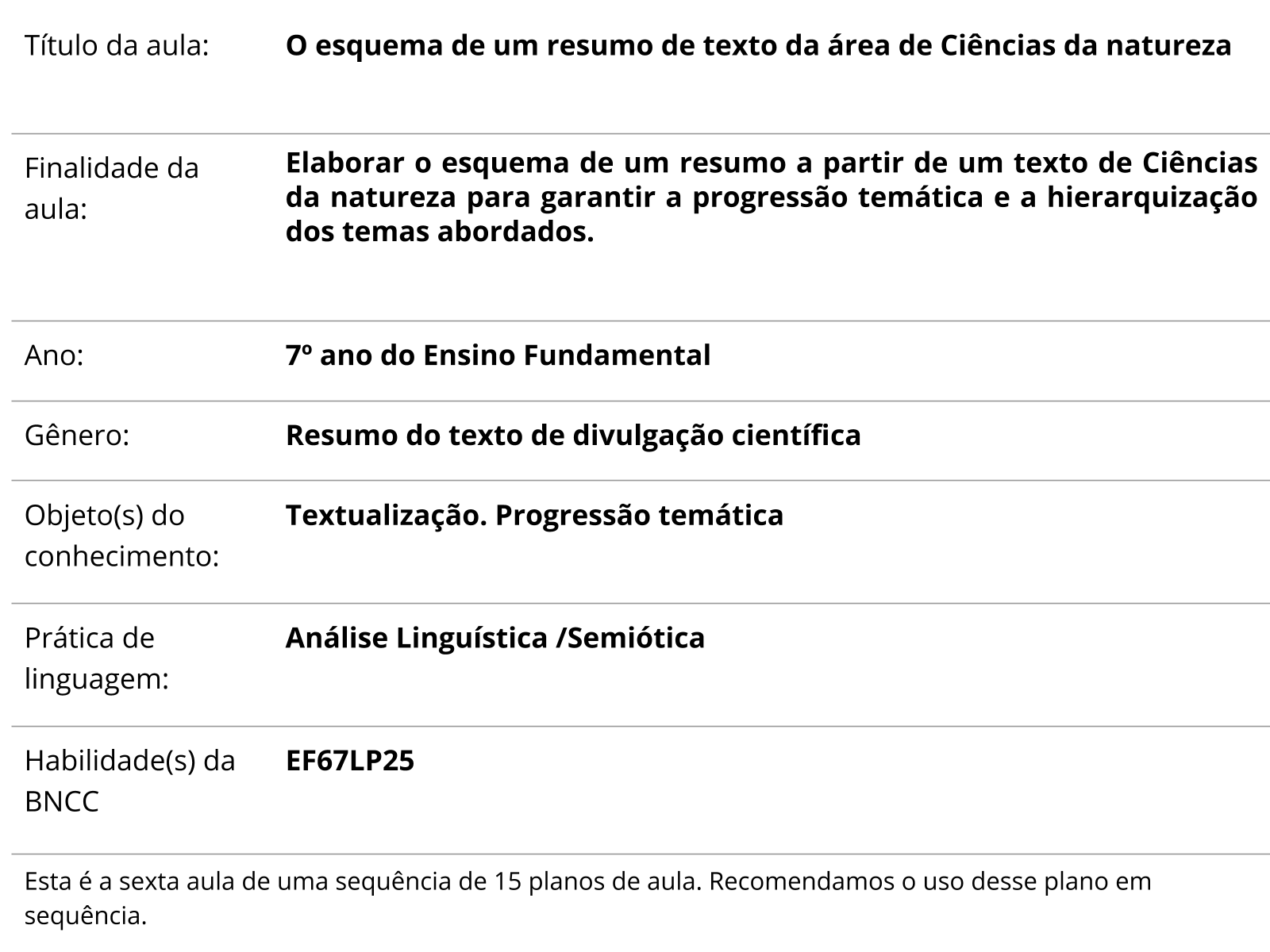Click the word "Textualização." in the knowledge row
The width and height of the screenshot is (1270, 952).
pos(385,516)
